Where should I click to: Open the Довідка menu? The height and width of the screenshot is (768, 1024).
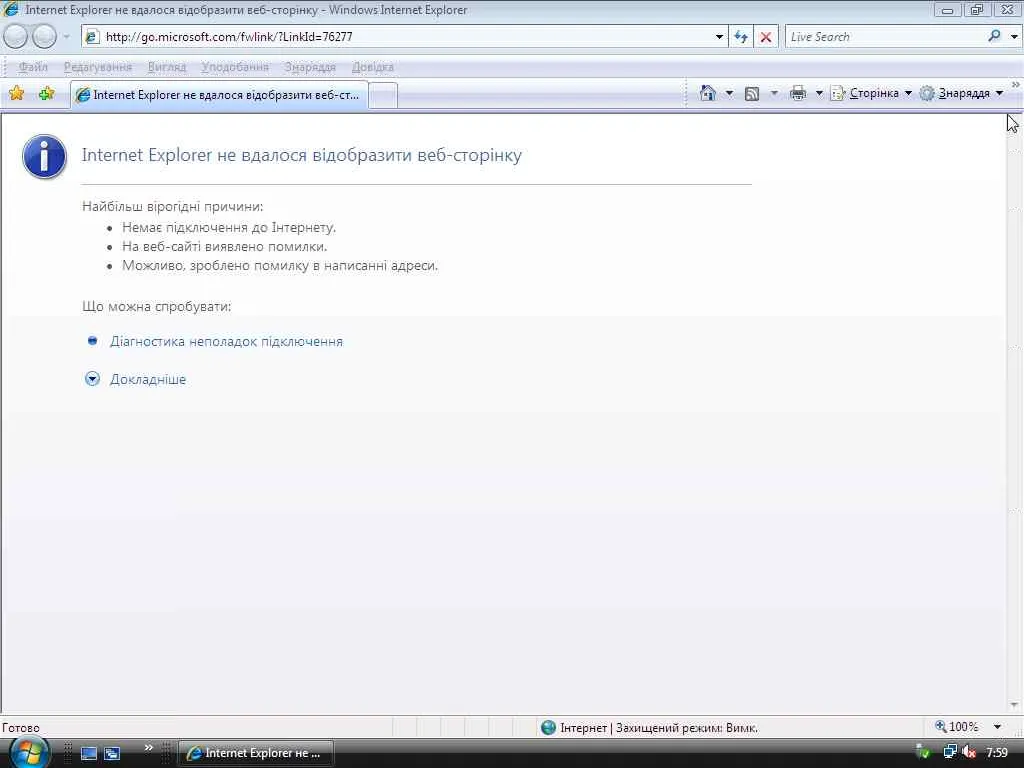[372, 67]
